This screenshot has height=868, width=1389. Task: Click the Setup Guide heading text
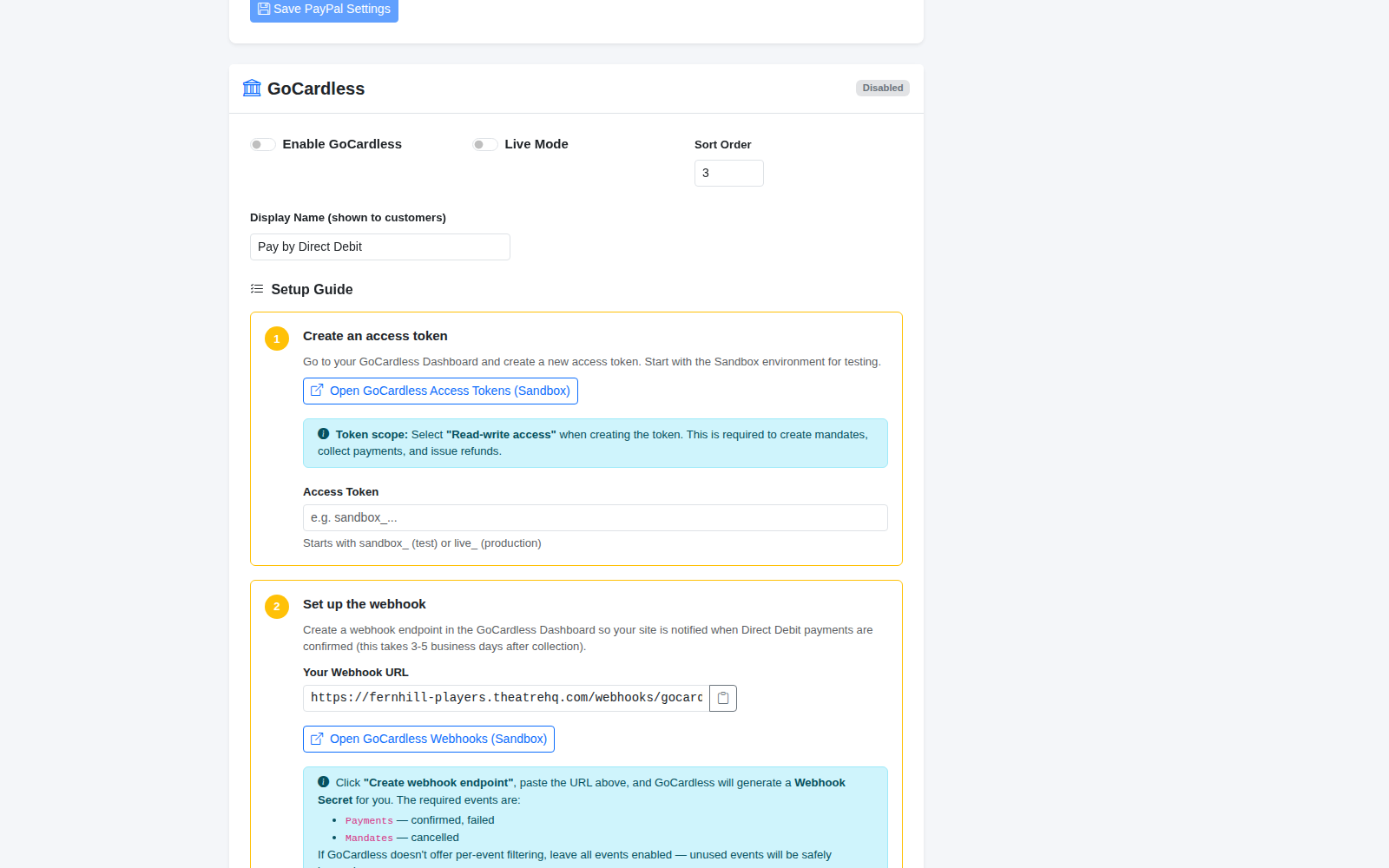tap(312, 289)
